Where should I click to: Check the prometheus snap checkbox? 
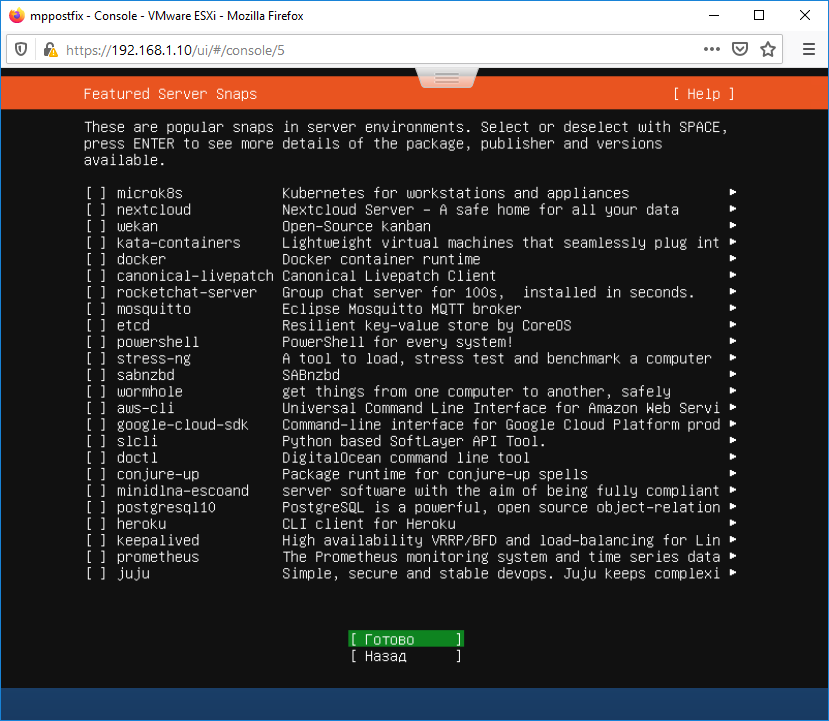96,557
